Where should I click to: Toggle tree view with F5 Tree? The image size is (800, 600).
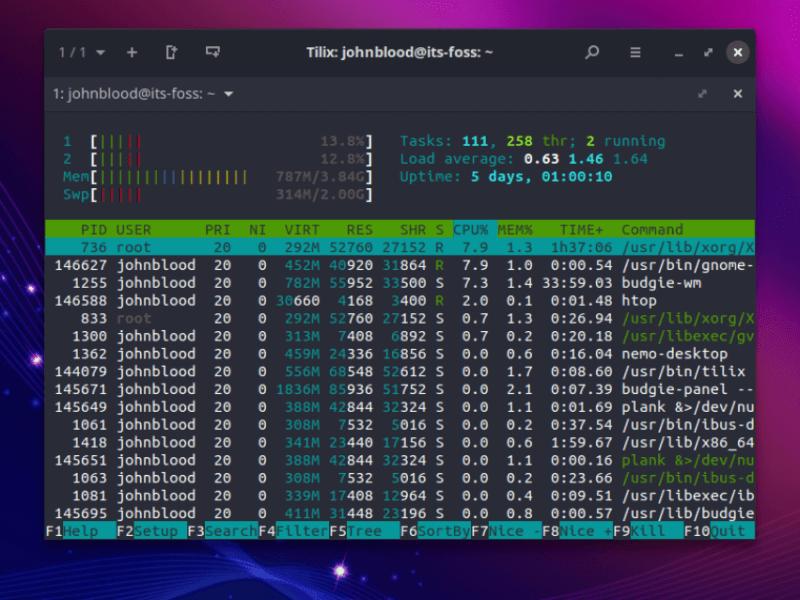[x=360, y=531]
